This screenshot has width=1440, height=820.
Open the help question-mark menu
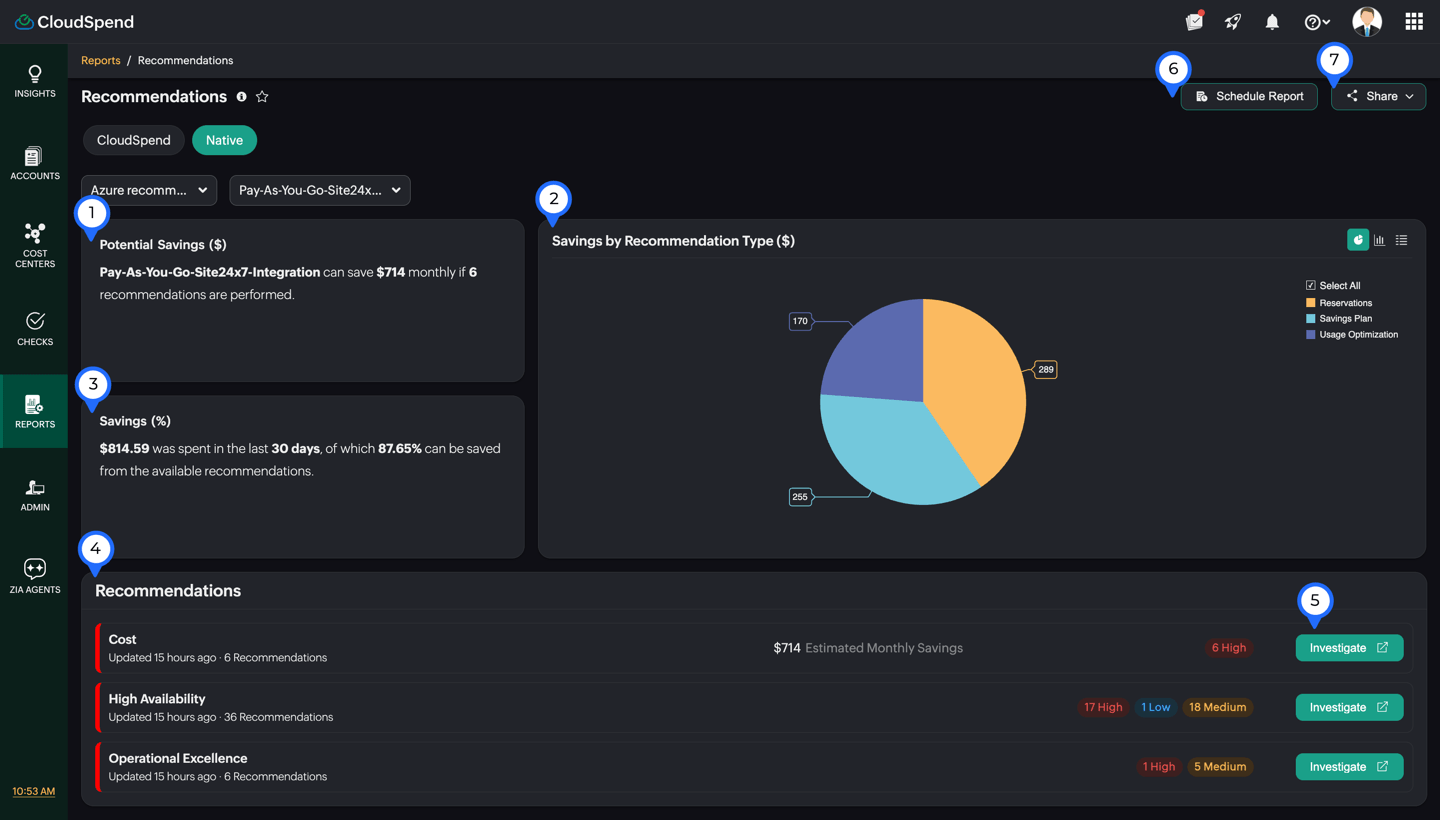tap(1317, 22)
